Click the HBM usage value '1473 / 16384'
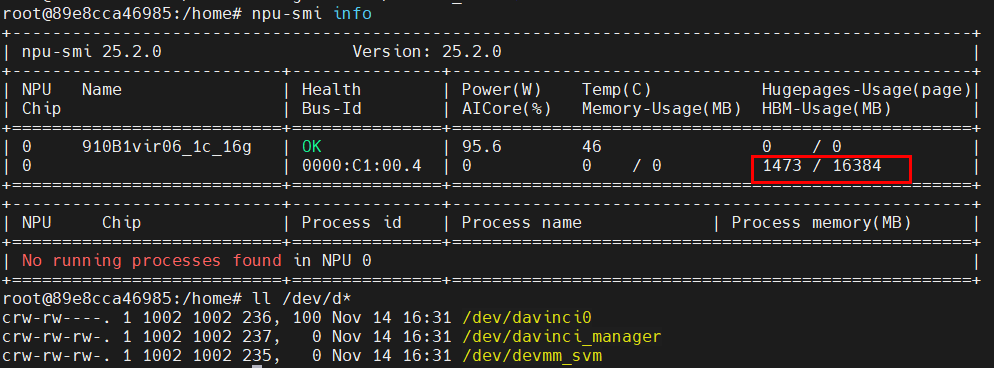Image resolution: width=994 pixels, height=368 pixels. (822, 166)
